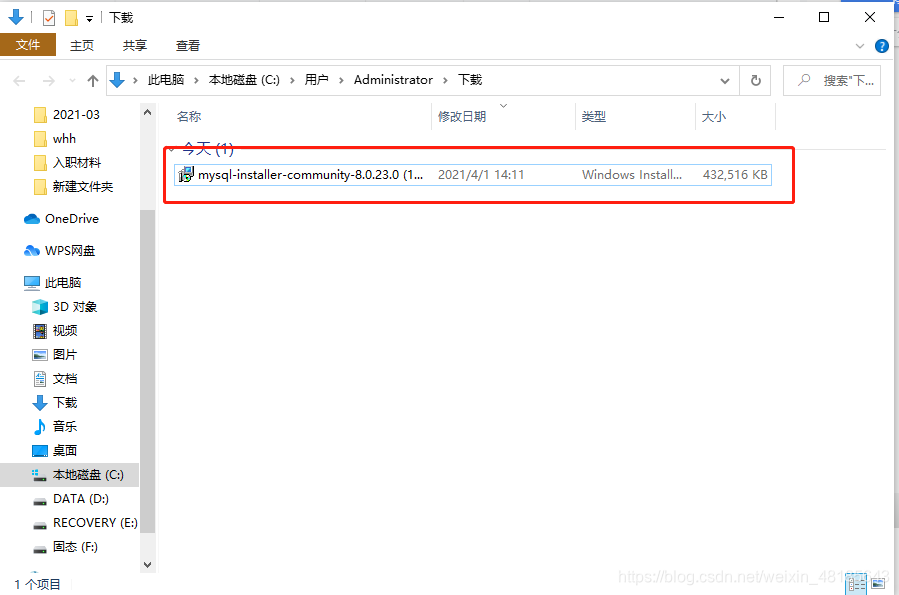Image resolution: width=899 pixels, height=595 pixels.
Task: Click the blue download arrow in title bar
Action: 16,18
